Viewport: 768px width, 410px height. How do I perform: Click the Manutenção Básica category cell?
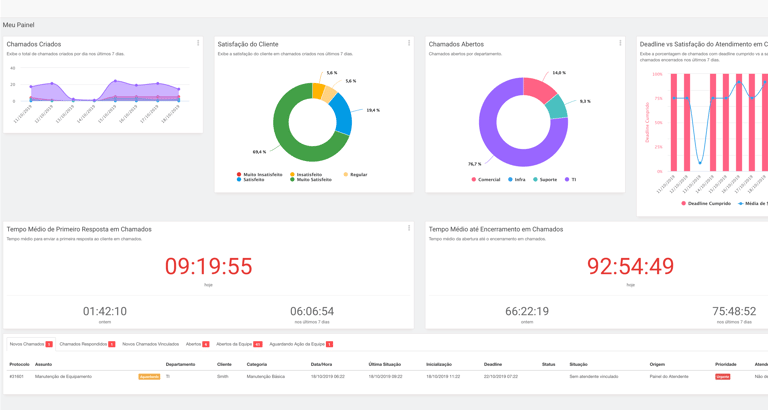[x=265, y=377]
